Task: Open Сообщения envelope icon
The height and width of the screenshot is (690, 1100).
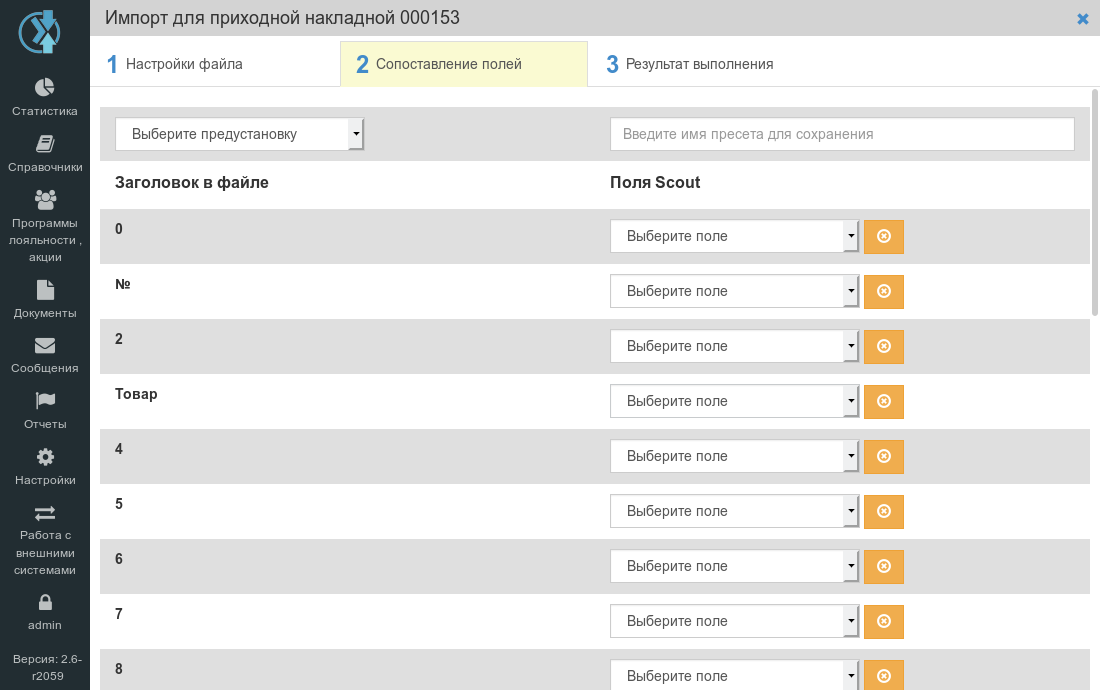Action: pyautogui.click(x=45, y=346)
